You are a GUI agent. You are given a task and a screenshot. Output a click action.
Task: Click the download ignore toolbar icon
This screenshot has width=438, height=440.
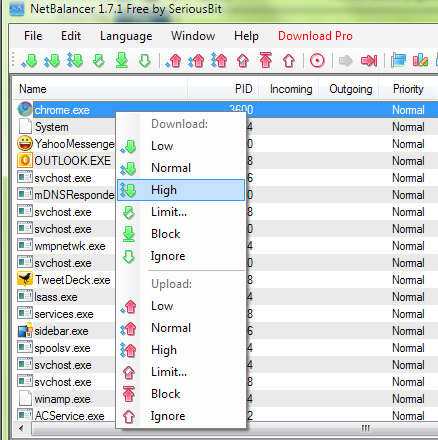(145, 61)
